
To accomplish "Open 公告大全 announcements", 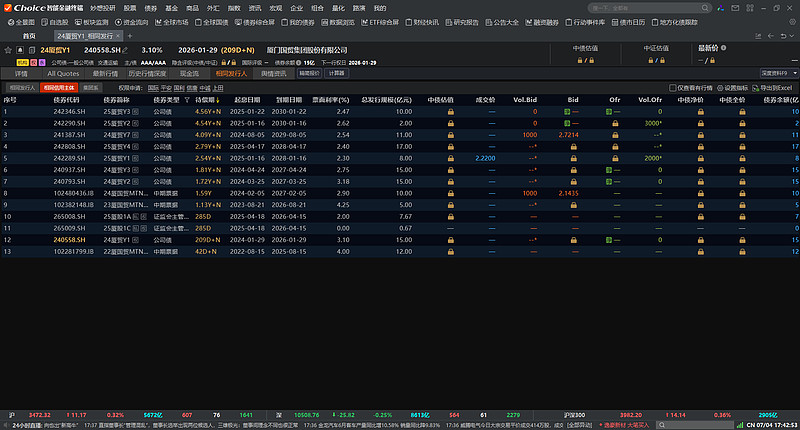I will (x=502, y=22).
